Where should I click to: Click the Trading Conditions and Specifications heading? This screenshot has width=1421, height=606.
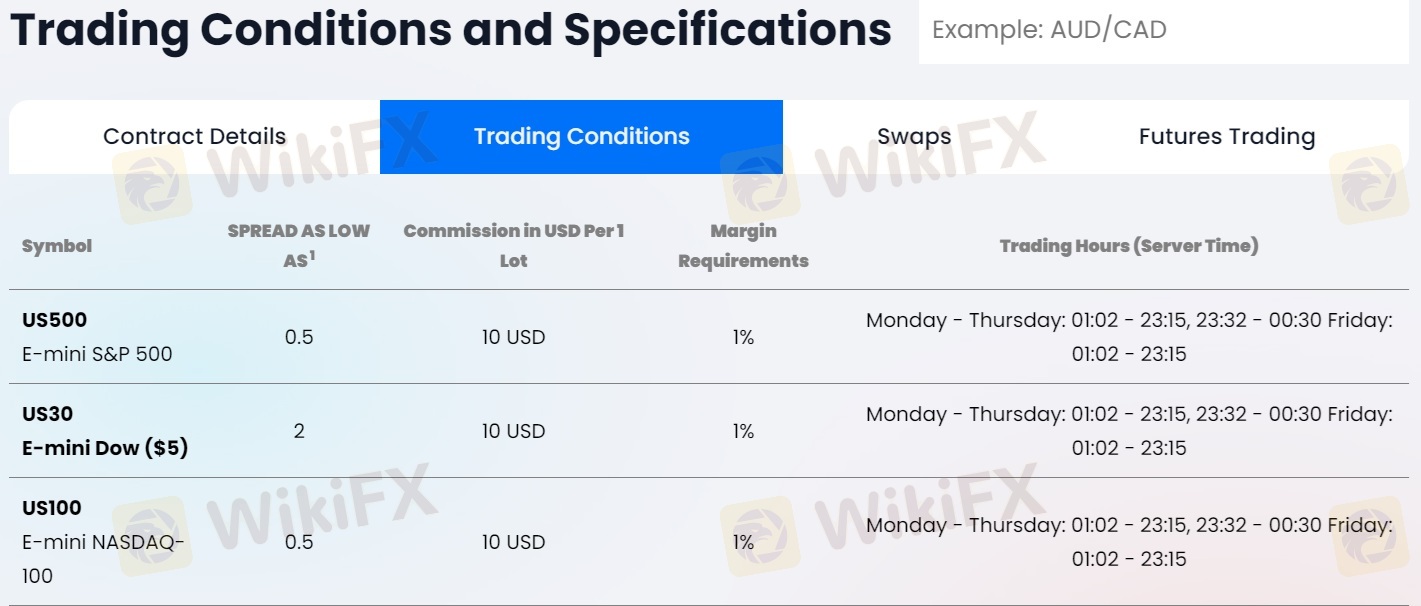coord(450,31)
